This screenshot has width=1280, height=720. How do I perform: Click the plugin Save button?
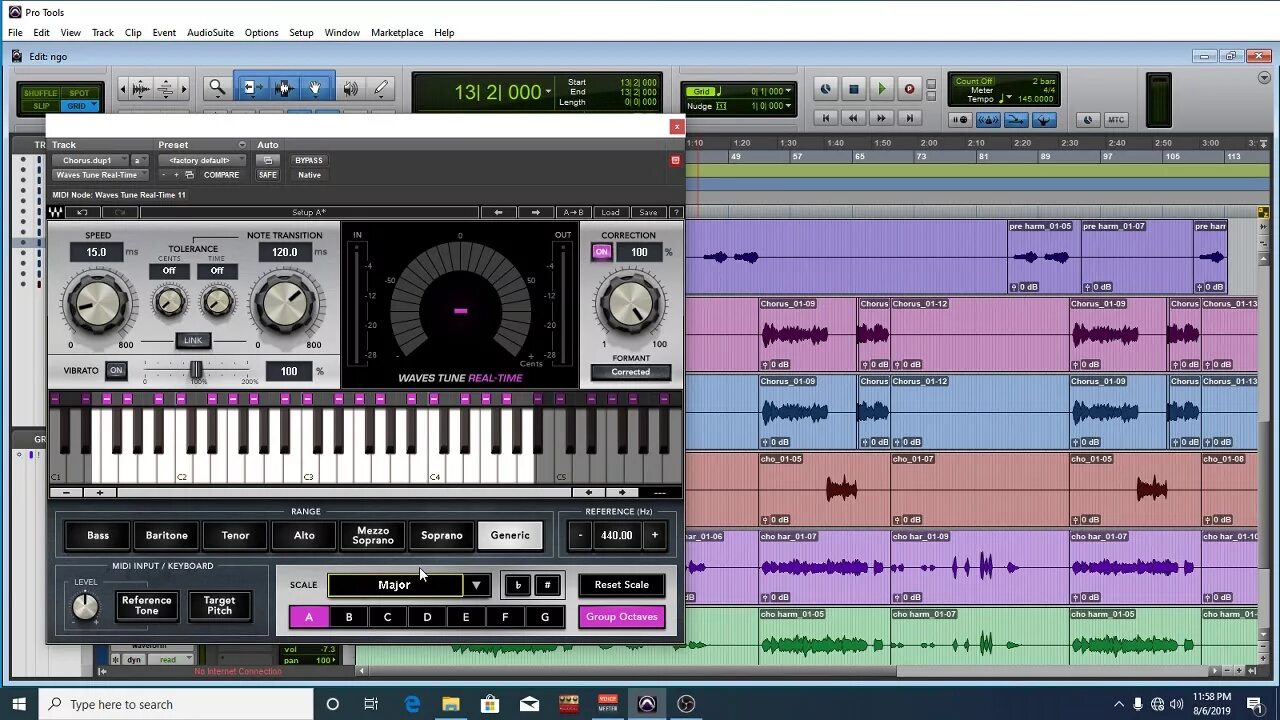[648, 212]
